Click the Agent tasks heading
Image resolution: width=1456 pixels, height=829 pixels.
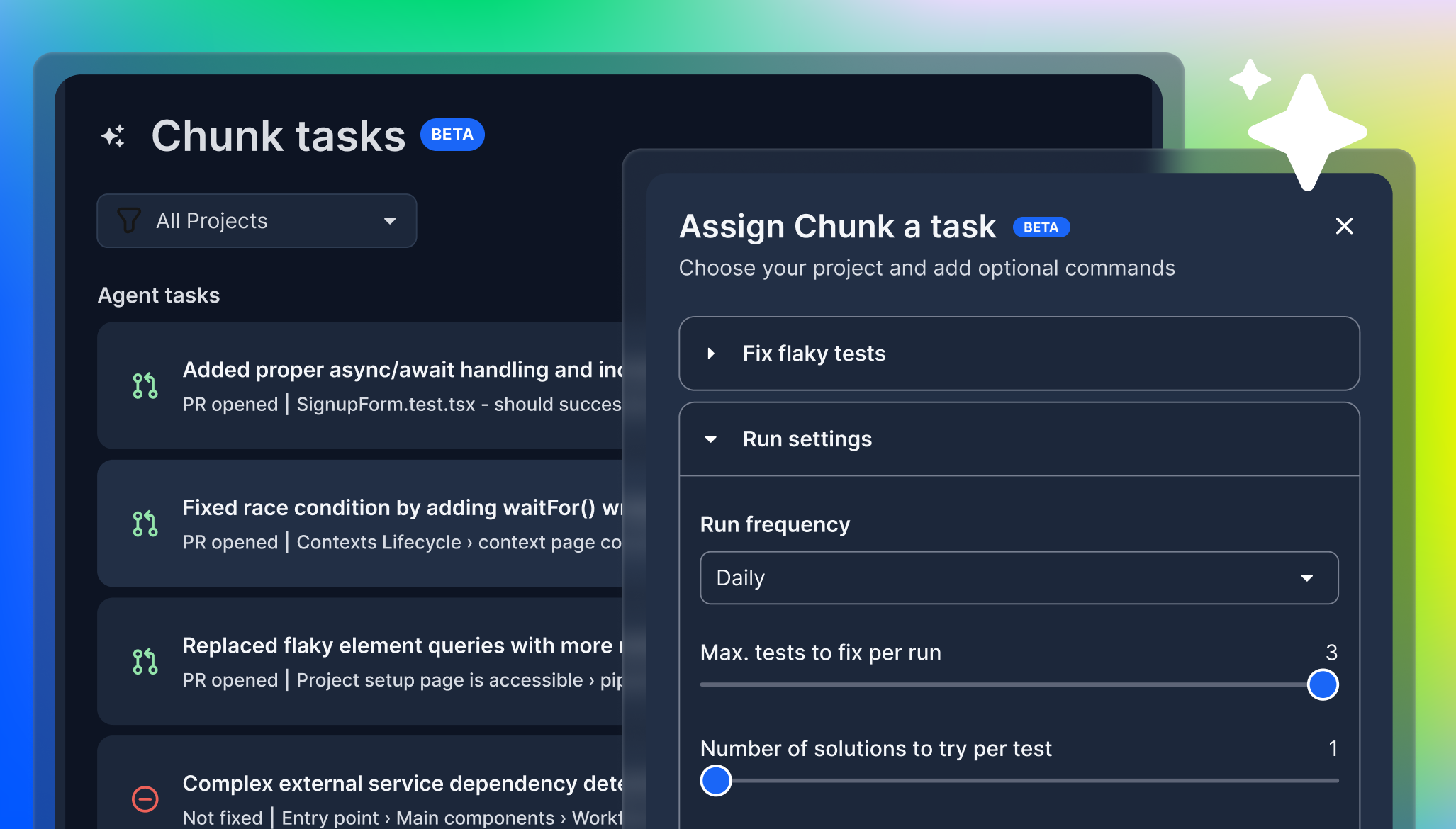(x=159, y=295)
